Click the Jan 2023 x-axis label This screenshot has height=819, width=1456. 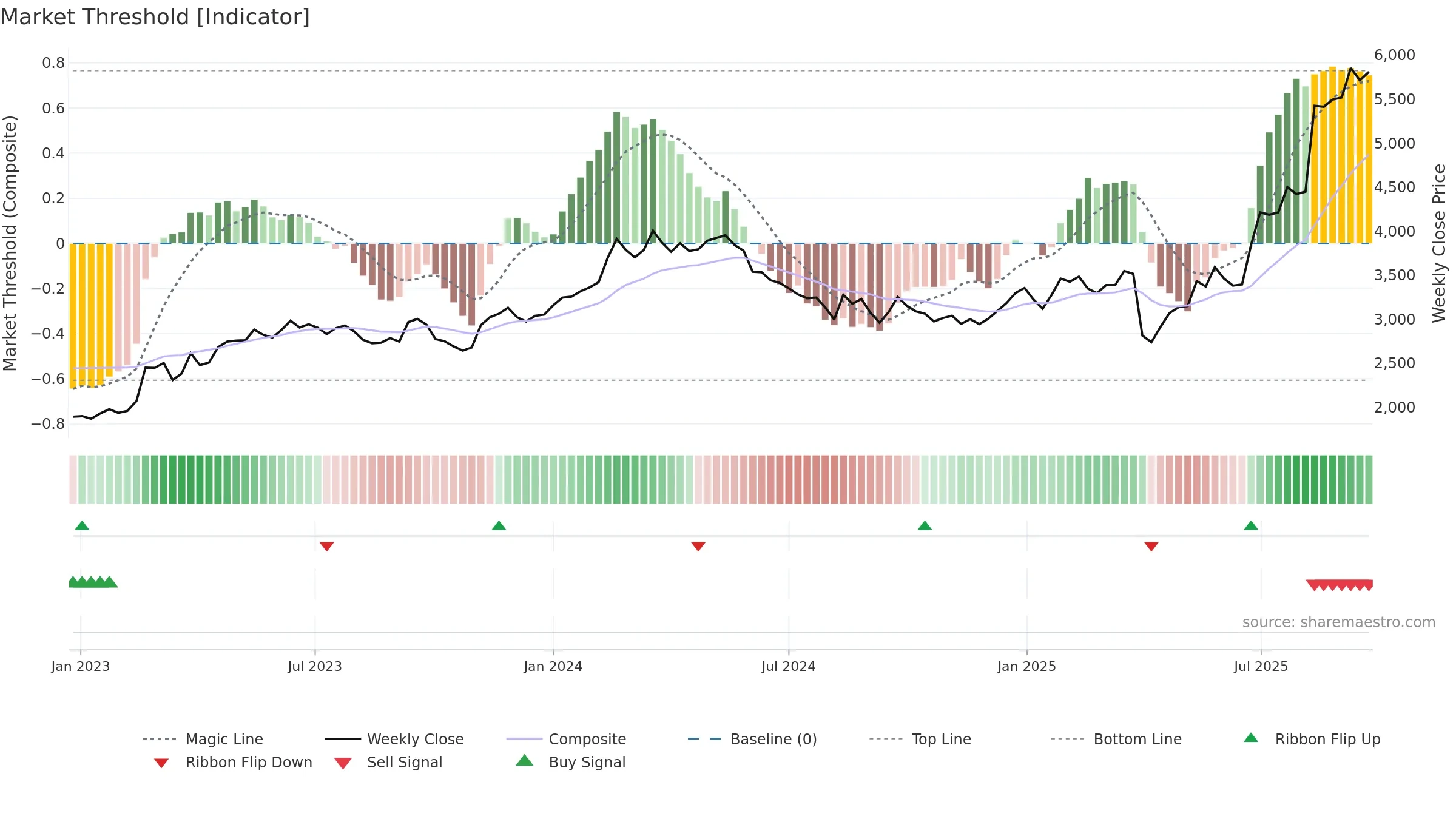(x=81, y=666)
